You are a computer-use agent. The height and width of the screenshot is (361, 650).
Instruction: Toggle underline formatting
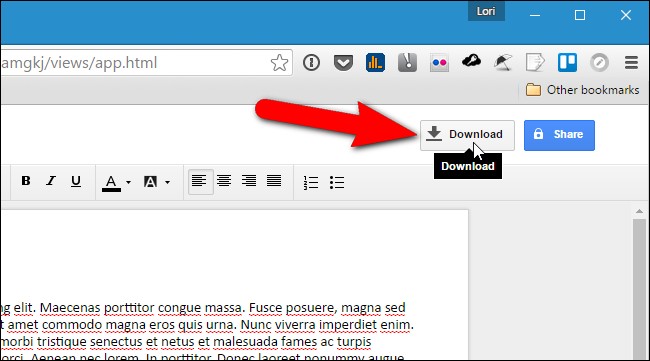pos(76,181)
